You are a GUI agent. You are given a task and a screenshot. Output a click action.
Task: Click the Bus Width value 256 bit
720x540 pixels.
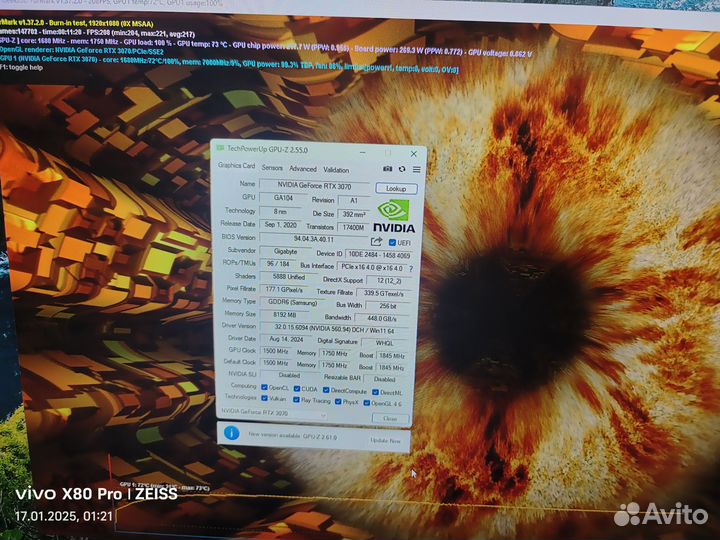point(388,306)
